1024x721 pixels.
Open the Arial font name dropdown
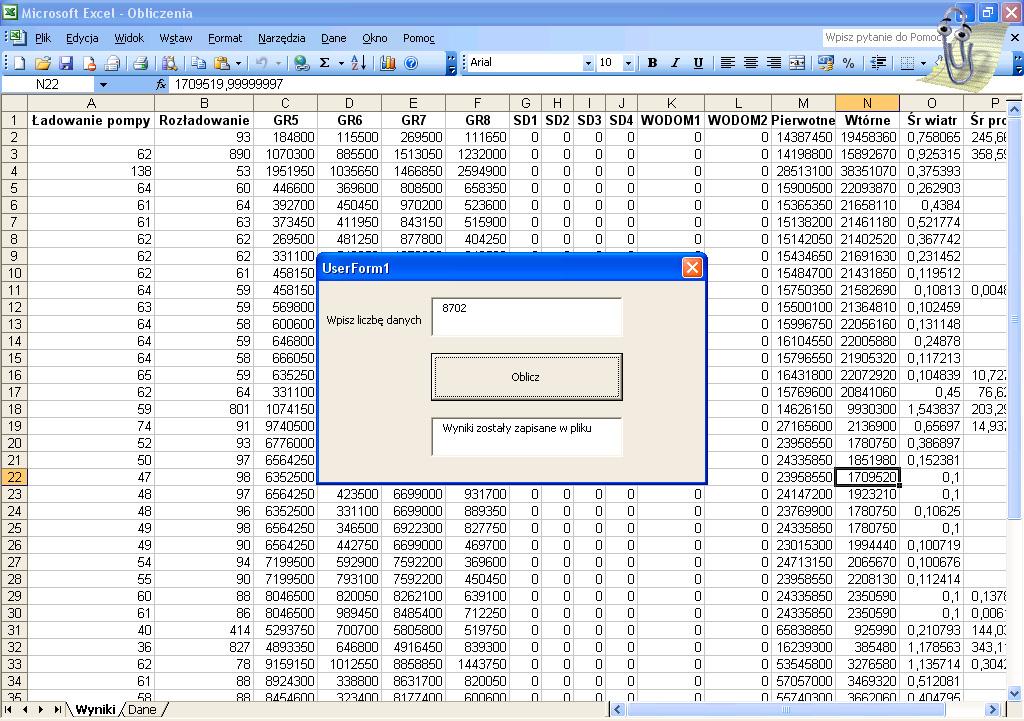(588, 63)
